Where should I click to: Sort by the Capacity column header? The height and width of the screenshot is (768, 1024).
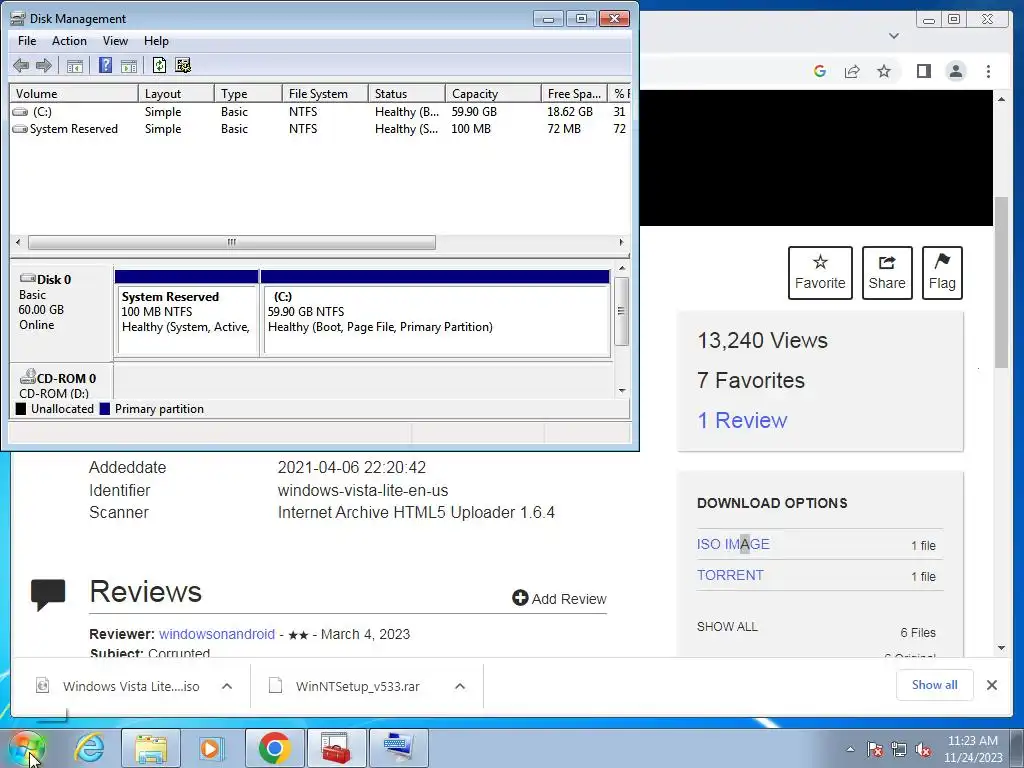click(x=493, y=93)
